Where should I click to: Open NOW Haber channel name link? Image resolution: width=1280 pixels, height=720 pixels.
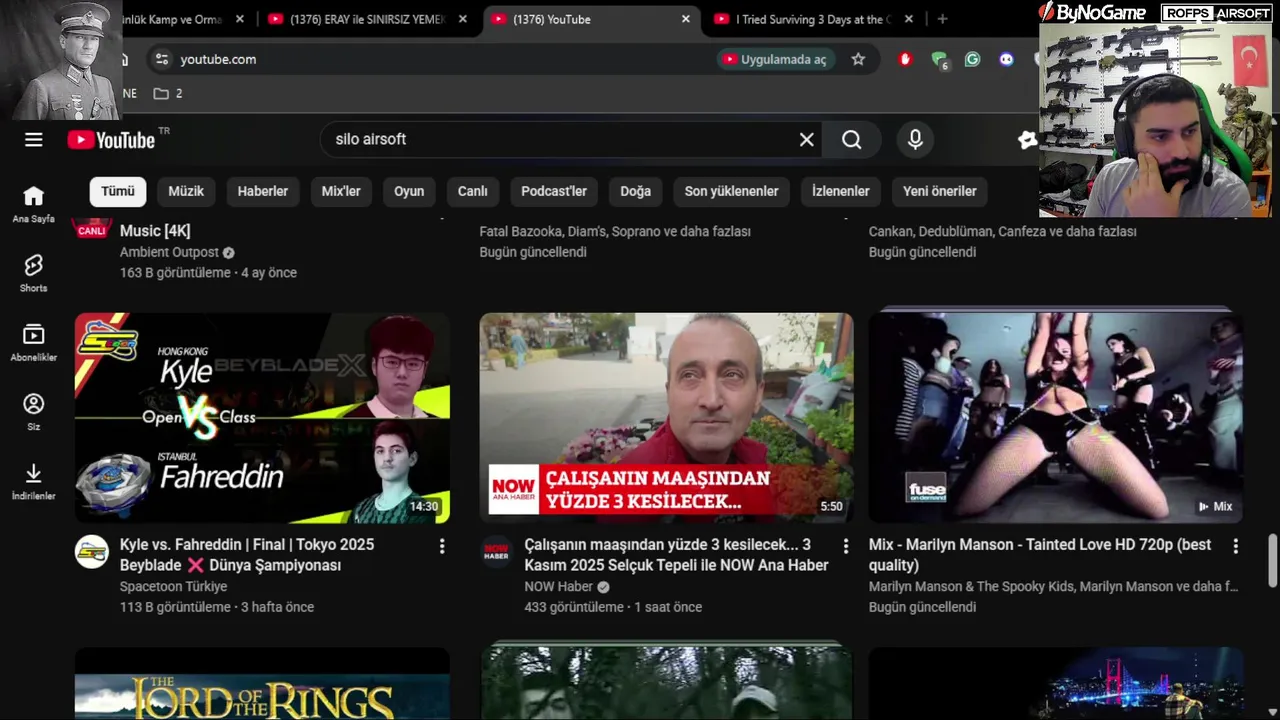(559, 586)
